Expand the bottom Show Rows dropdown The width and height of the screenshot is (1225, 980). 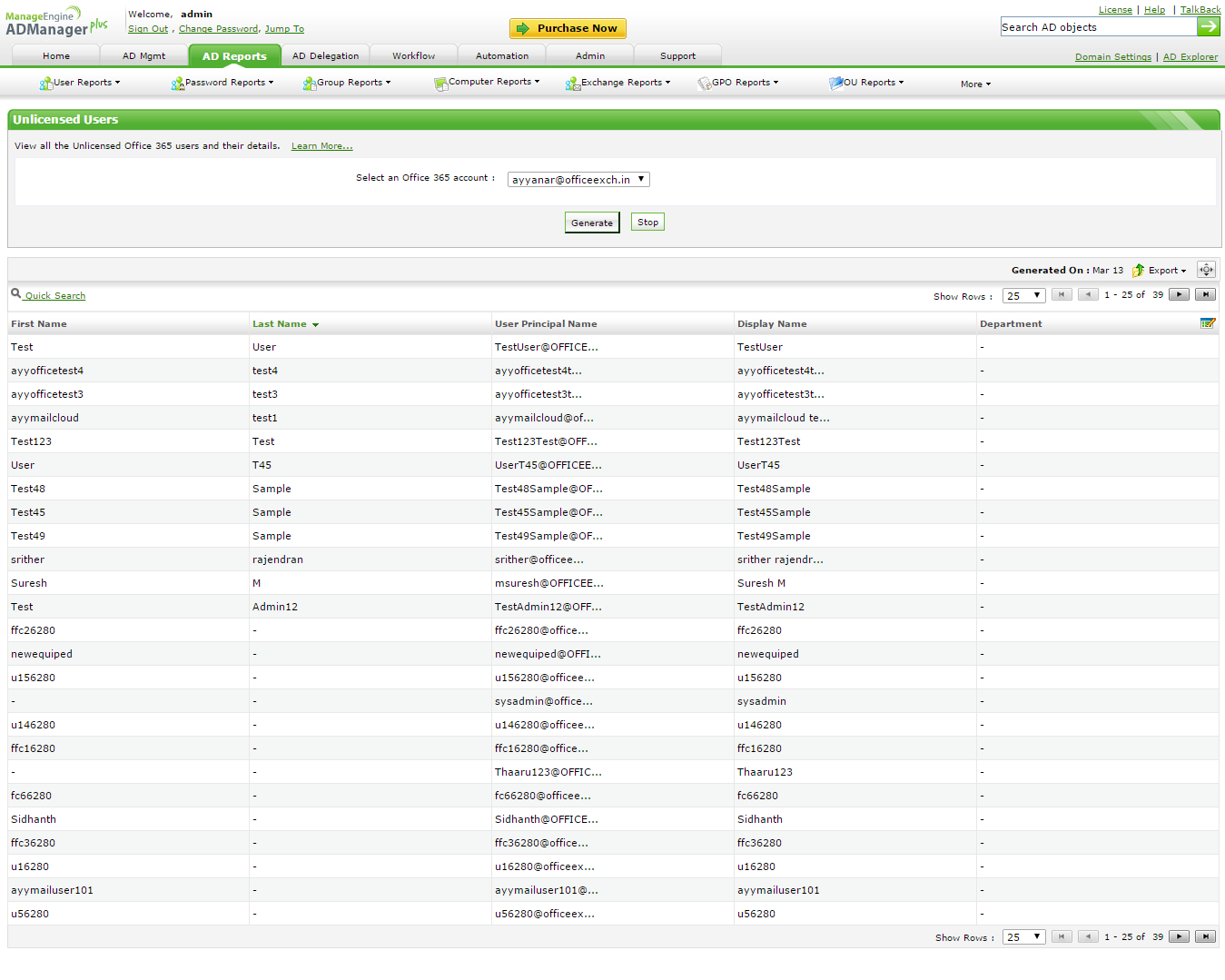[1023, 937]
